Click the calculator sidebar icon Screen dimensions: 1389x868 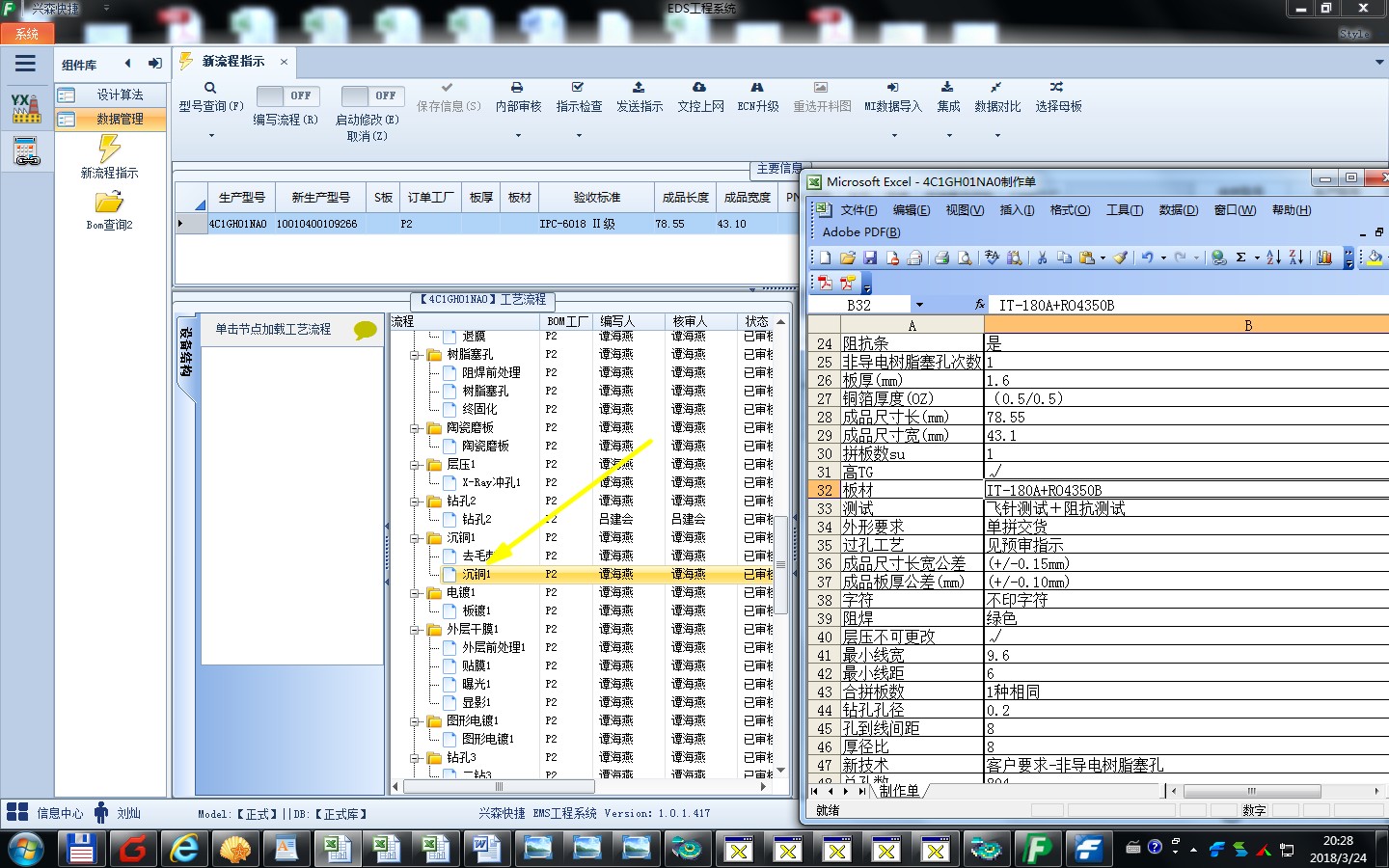26,151
